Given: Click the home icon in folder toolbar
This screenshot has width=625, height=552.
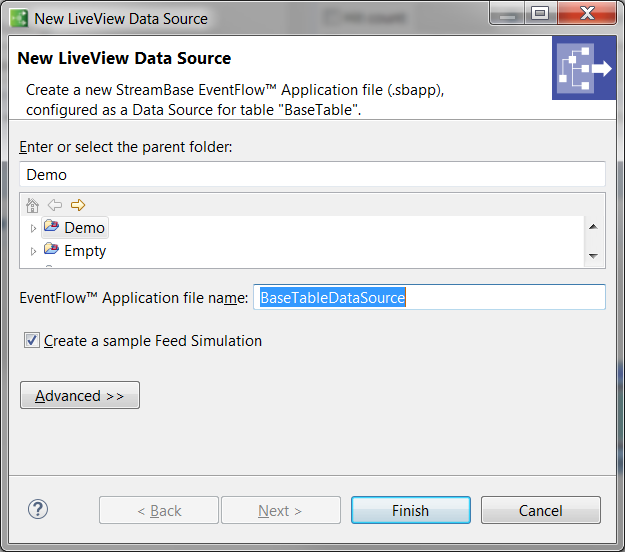Looking at the screenshot, I should 32,205.
